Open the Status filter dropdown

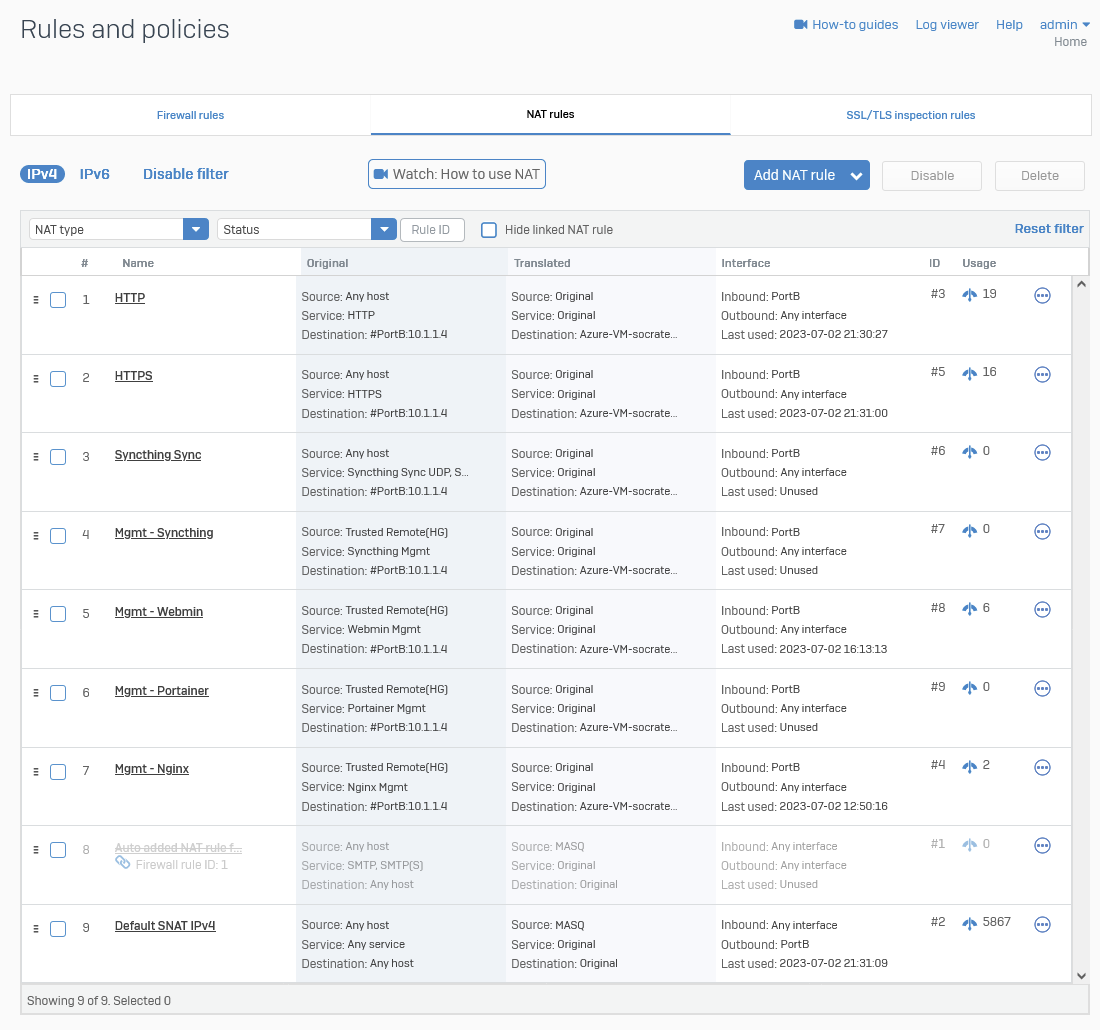tap(383, 229)
